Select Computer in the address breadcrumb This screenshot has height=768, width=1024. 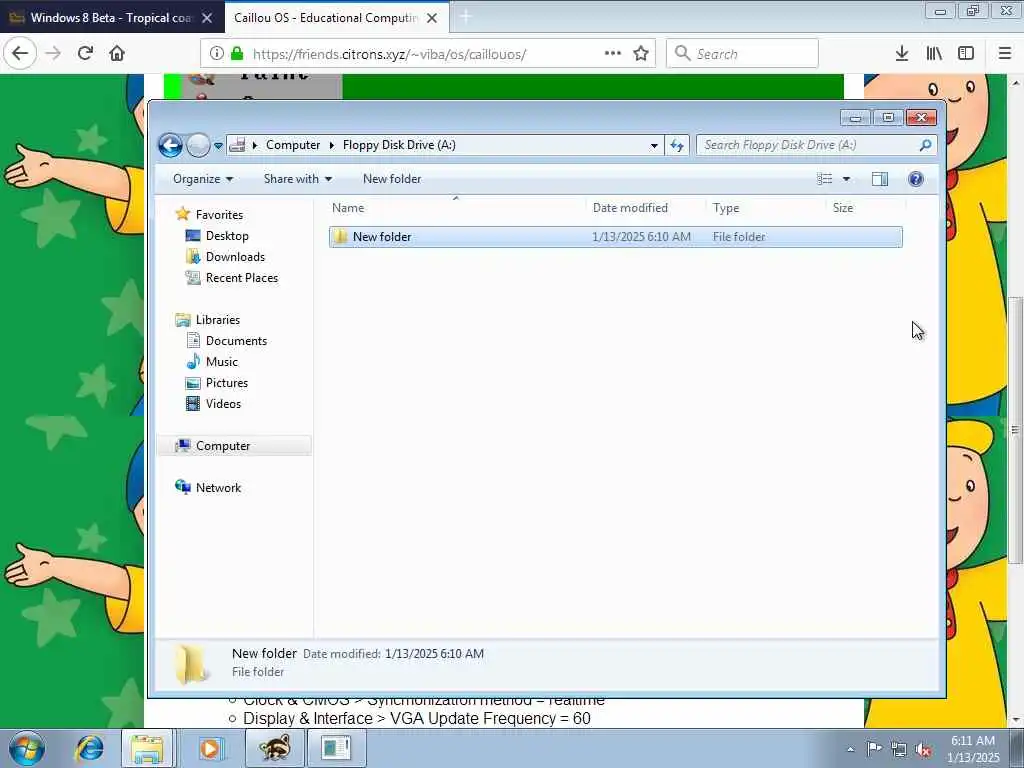(x=293, y=145)
